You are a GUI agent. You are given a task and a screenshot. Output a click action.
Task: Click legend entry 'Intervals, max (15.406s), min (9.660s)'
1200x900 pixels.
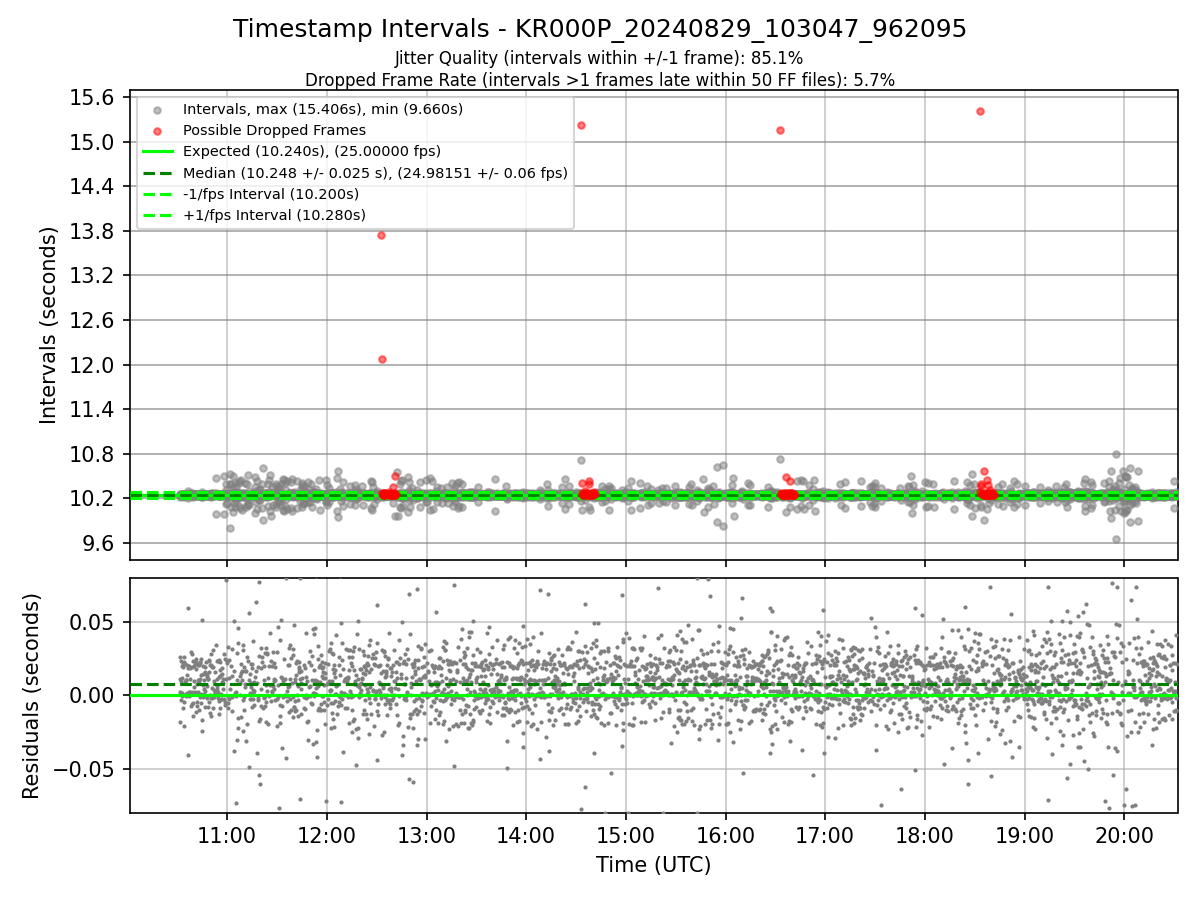(323, 109)
